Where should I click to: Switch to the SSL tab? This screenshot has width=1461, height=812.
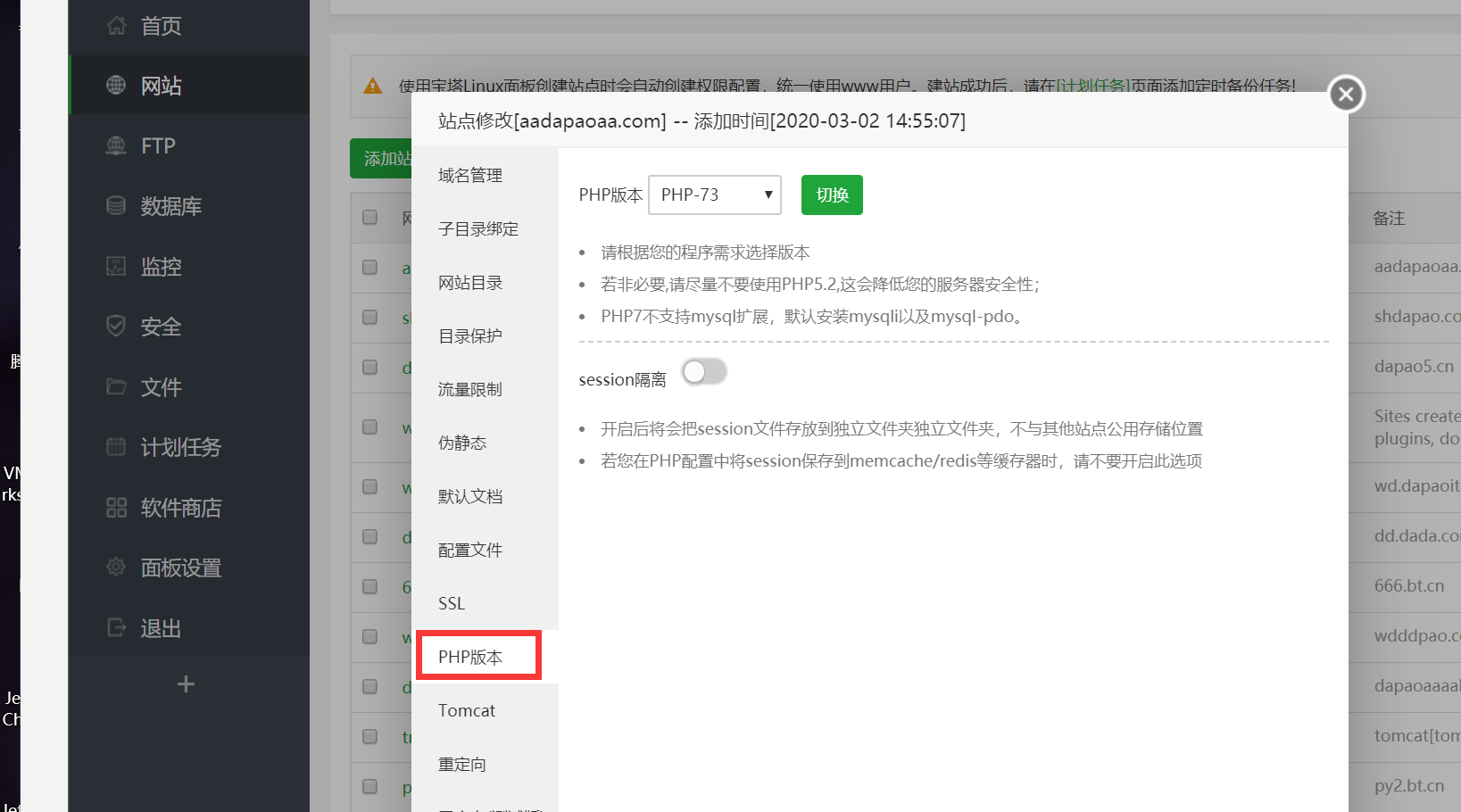point(452,604)
